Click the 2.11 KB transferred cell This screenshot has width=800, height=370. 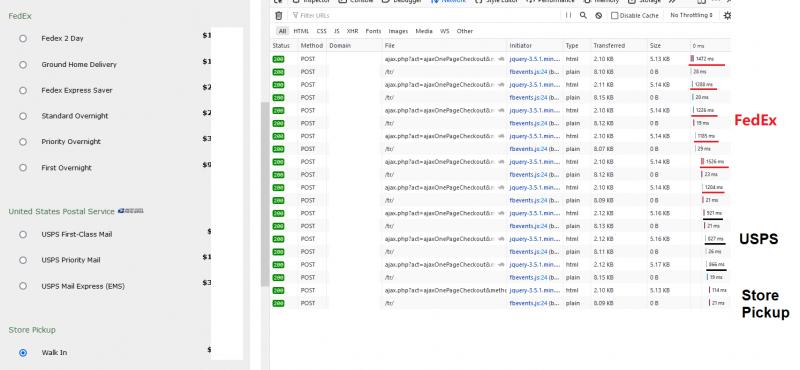pyautogui.click(x=619, y=85)
